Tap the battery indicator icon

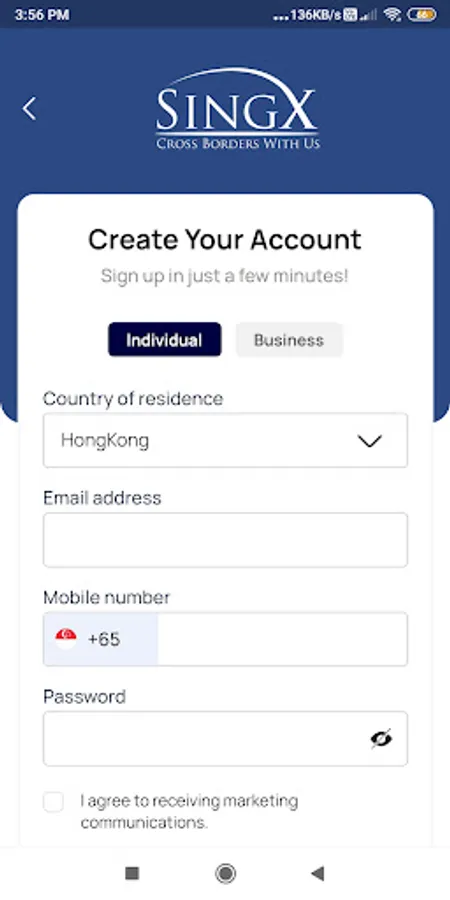(x=422, y=15)
